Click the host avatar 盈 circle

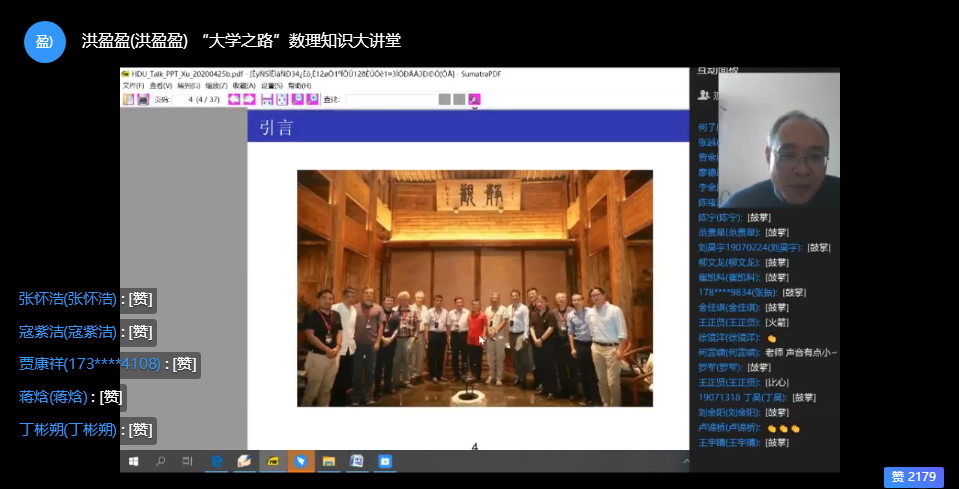coord(44,41)
